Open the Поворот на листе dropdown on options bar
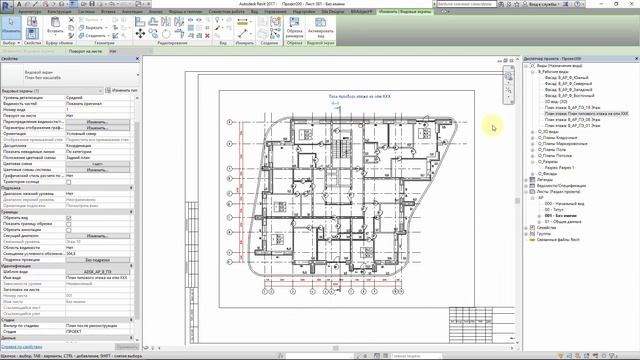The height and width of the screenshot is (360, 640). [x=130, y=51]
